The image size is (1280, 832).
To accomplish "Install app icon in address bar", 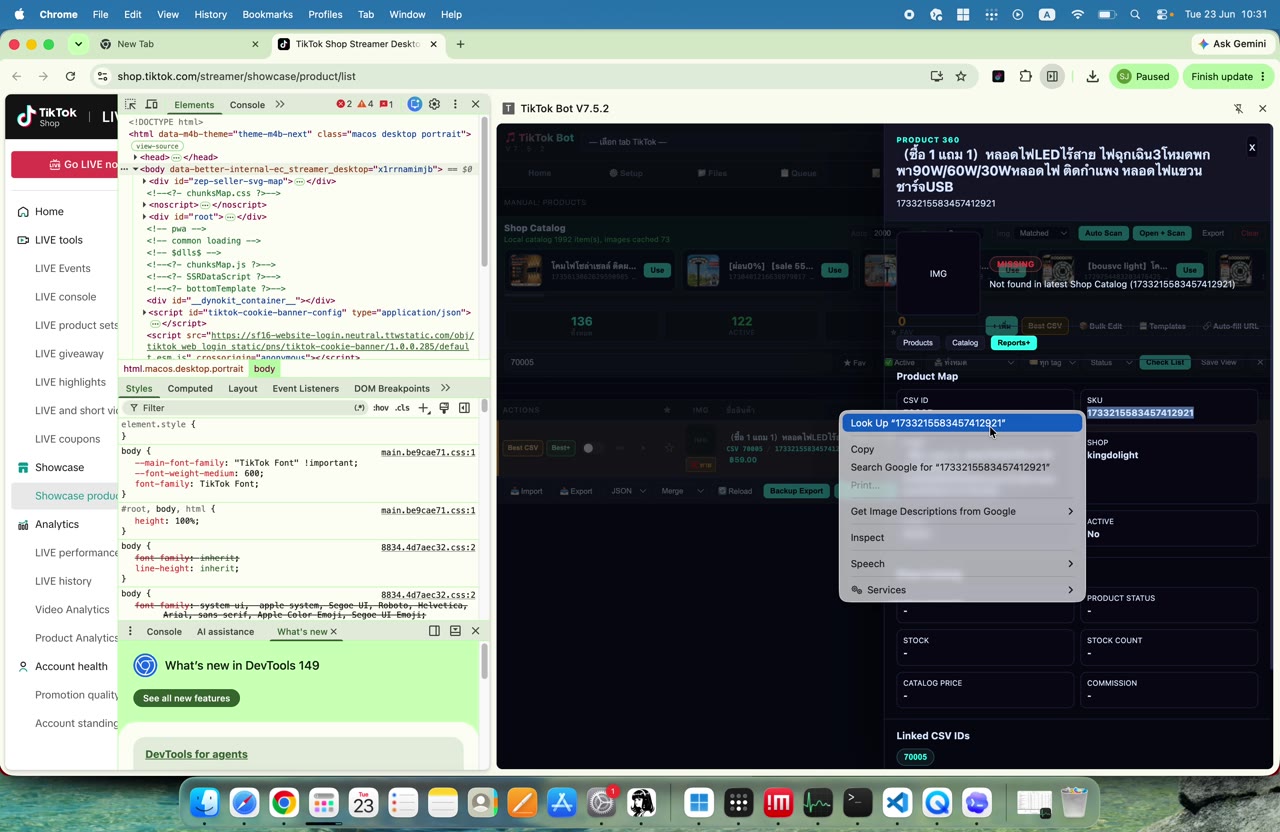I will pyautogui.click(x=937, y=76).
